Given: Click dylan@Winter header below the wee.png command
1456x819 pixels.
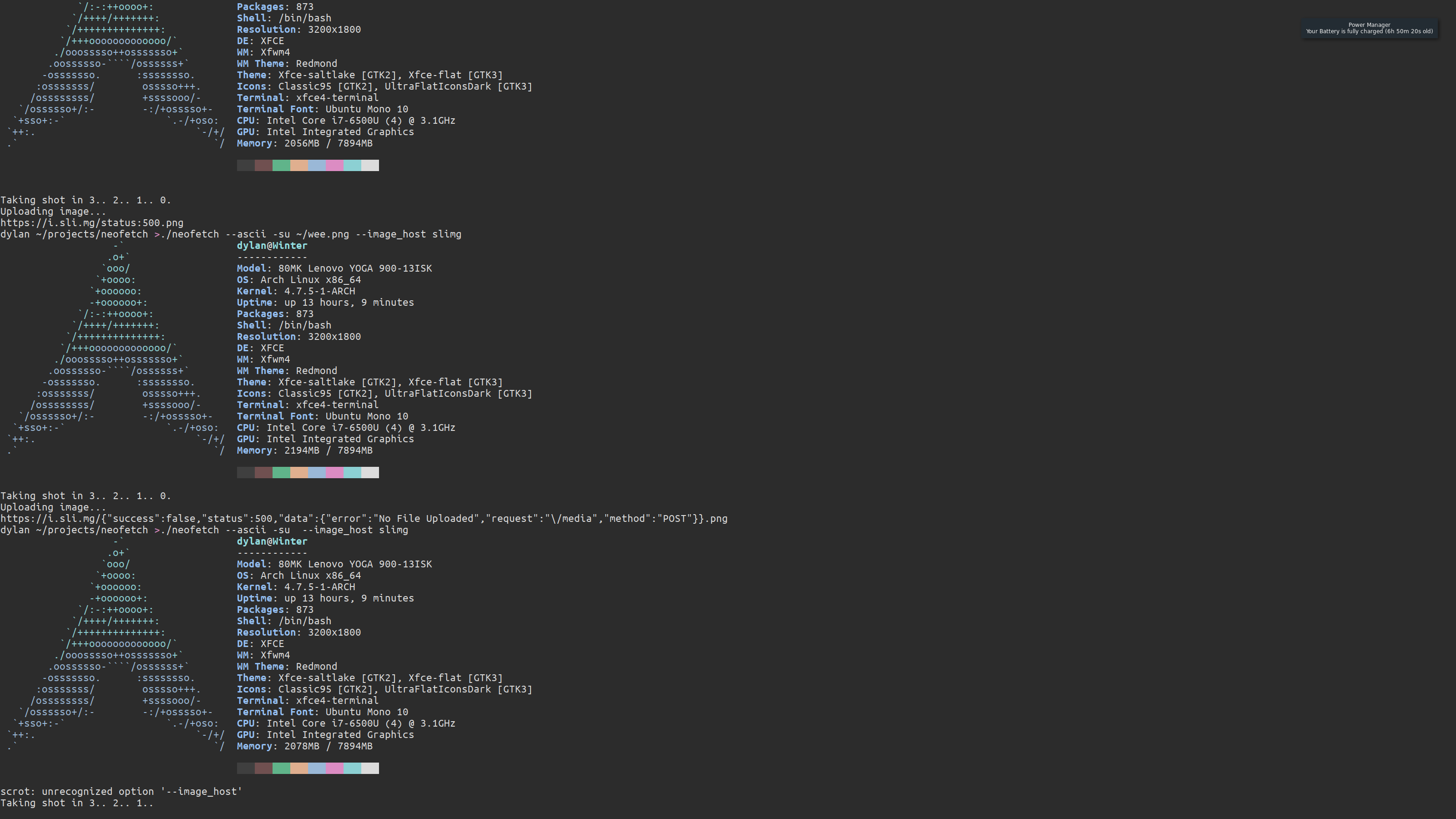Looking at the screenshot, I should 272,246.
